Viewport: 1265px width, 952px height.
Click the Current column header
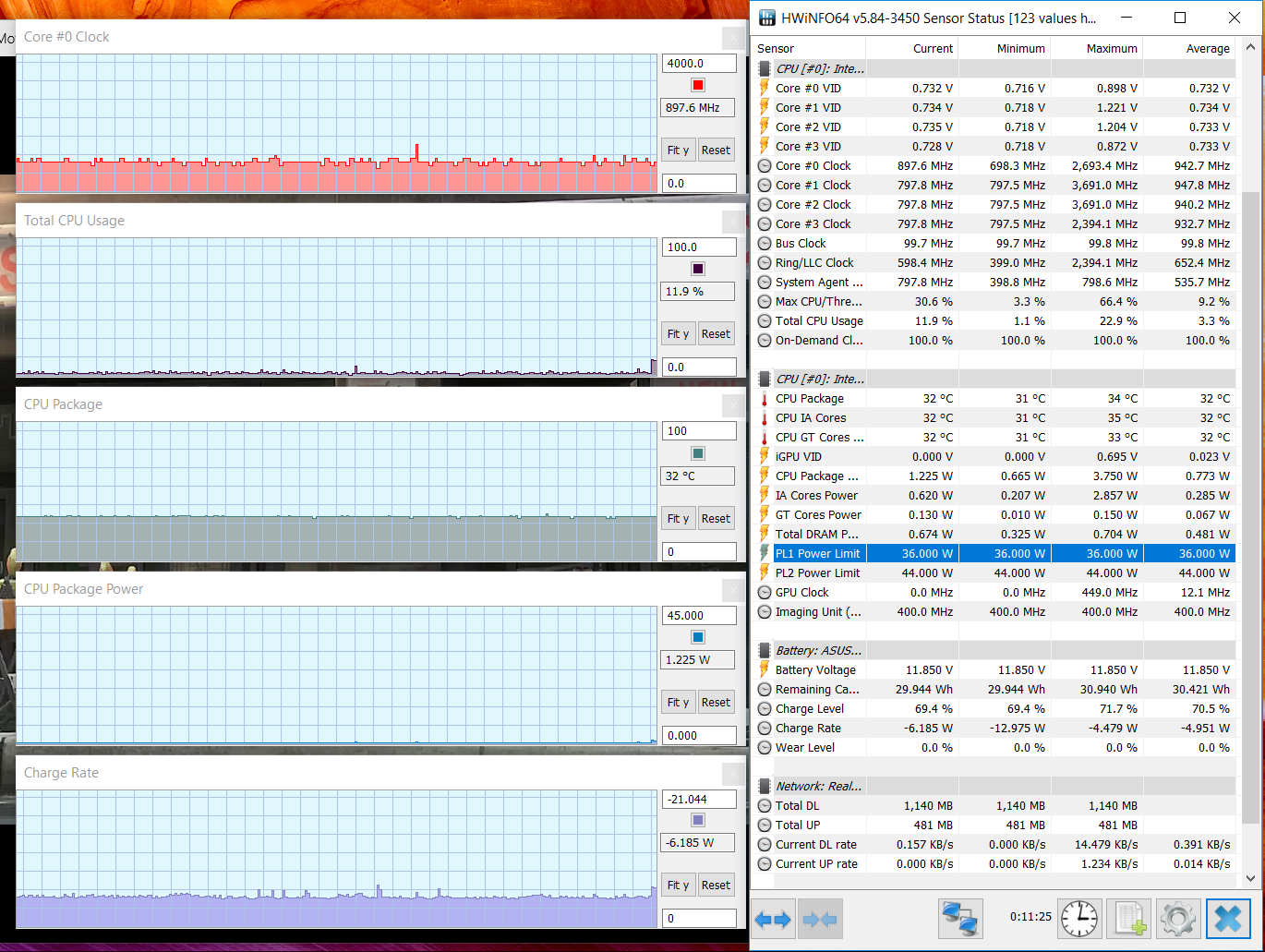tap(912, 49)
